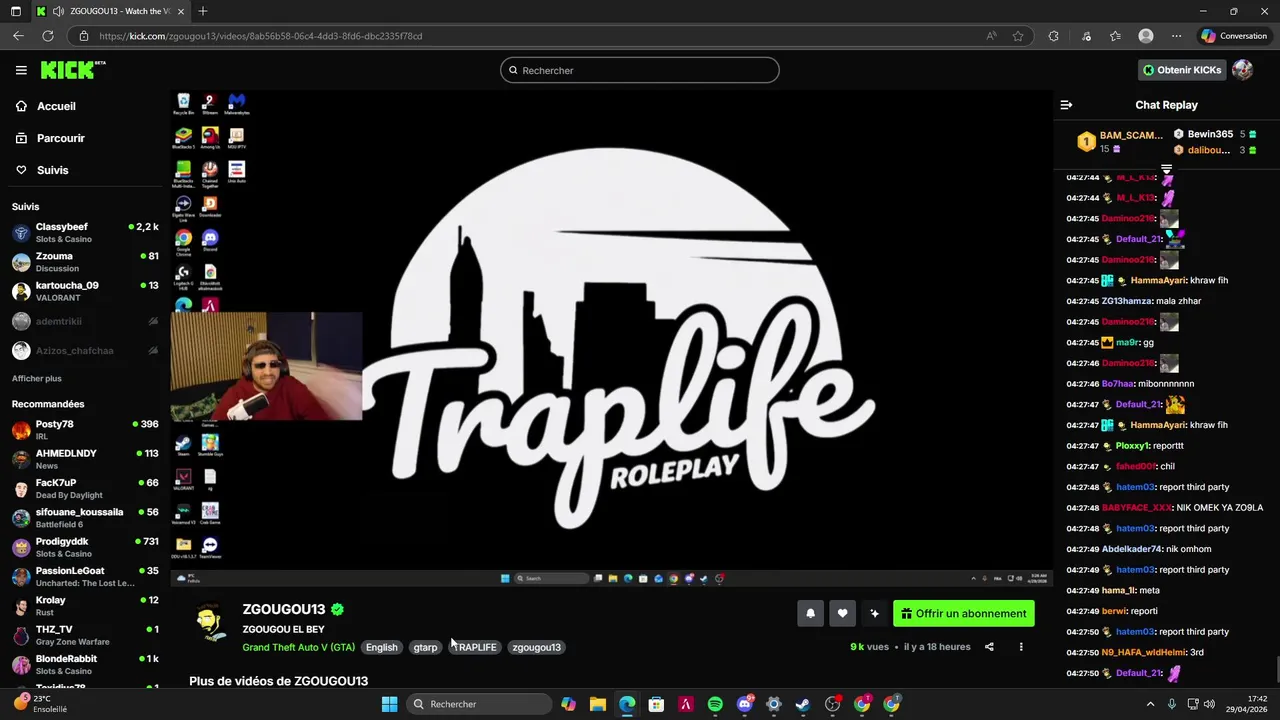Select the ZGOUGOU13 browser tab
1280x720 pixels.
coord(109,11)
